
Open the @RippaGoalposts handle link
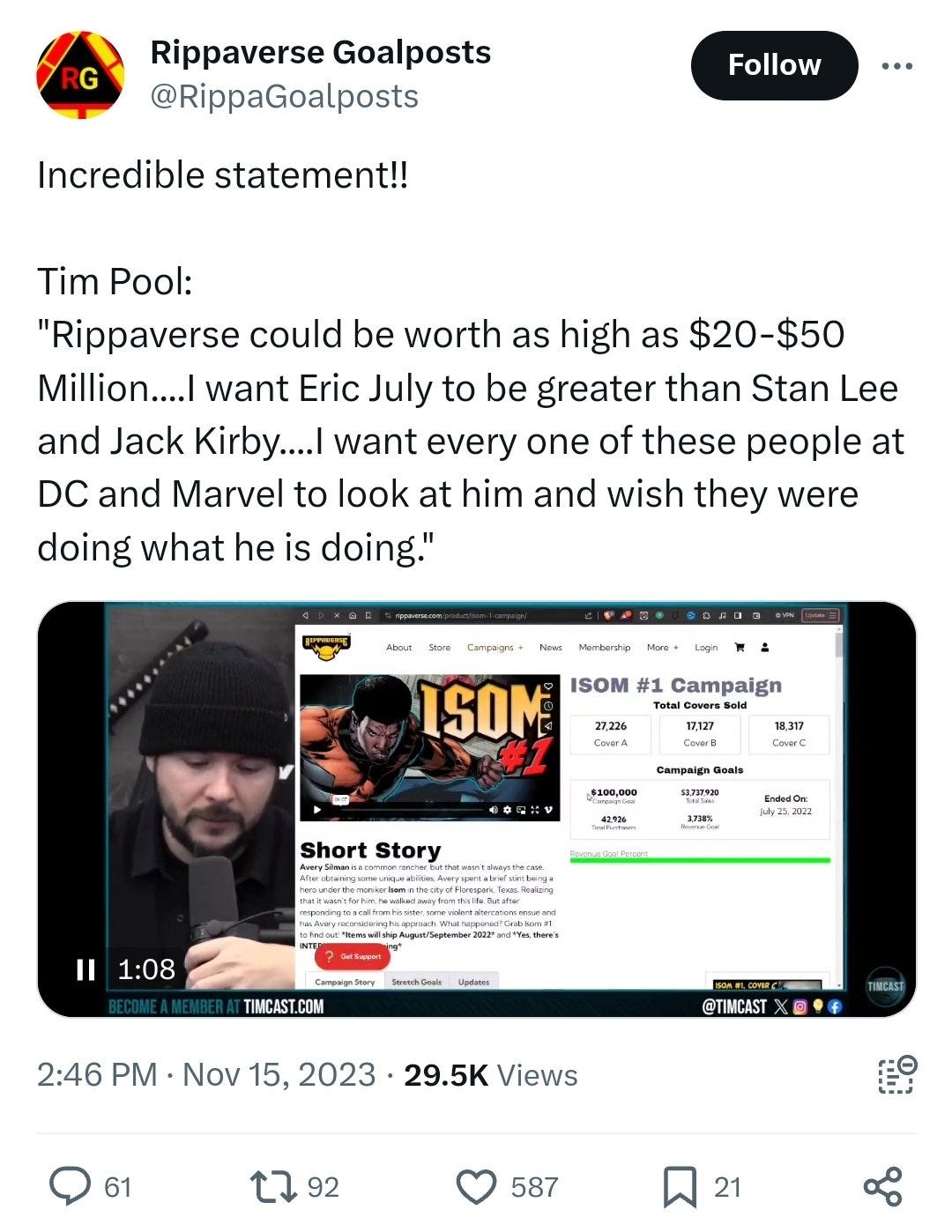tap(285, 96)
